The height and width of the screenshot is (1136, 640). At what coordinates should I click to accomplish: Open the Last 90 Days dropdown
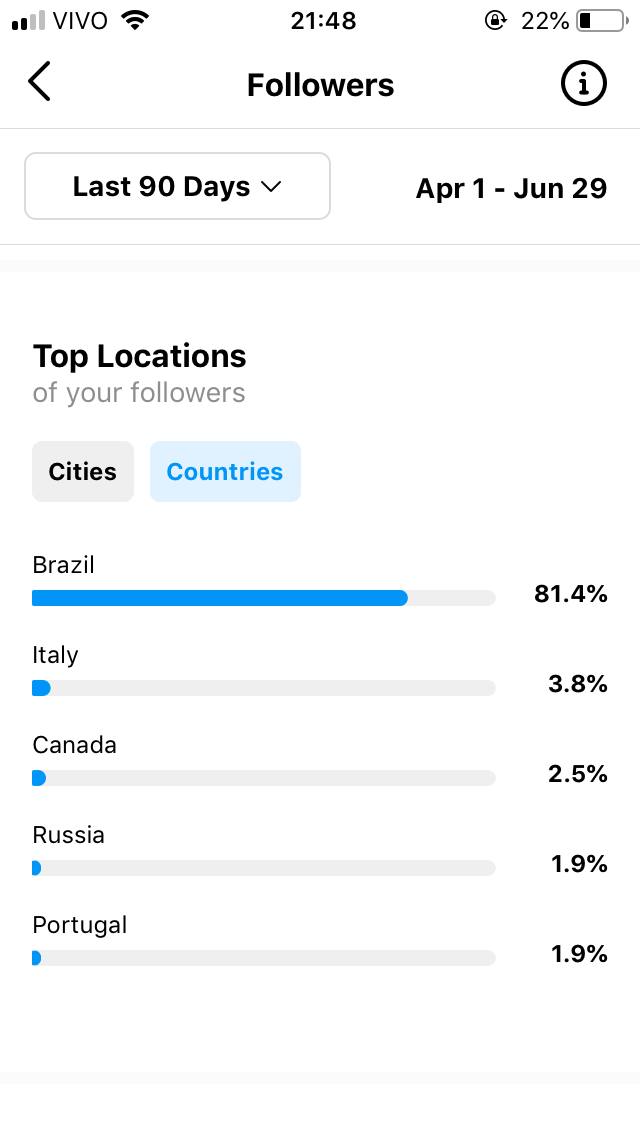pyautogui.click(x=177, y=186)
